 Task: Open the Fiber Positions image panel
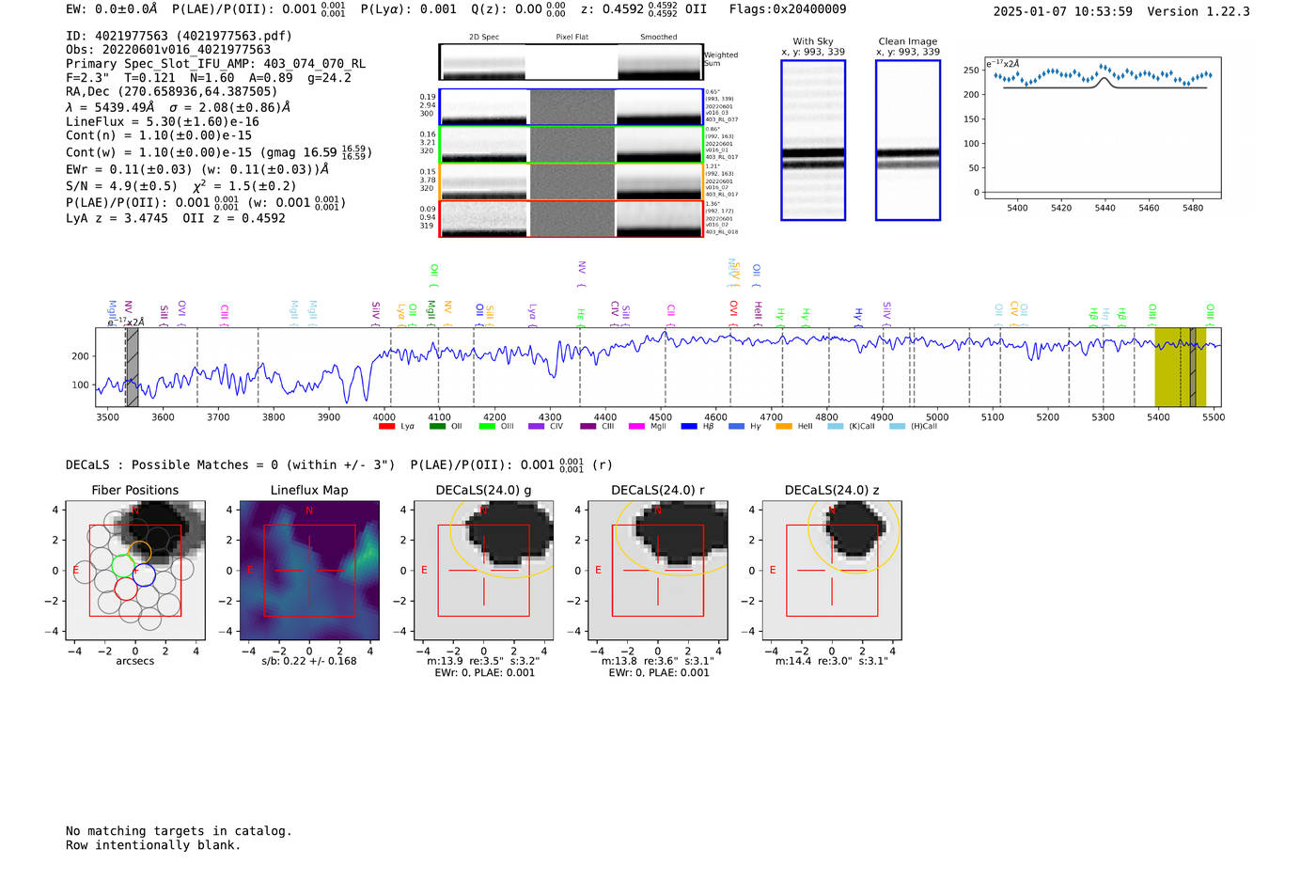135,571
